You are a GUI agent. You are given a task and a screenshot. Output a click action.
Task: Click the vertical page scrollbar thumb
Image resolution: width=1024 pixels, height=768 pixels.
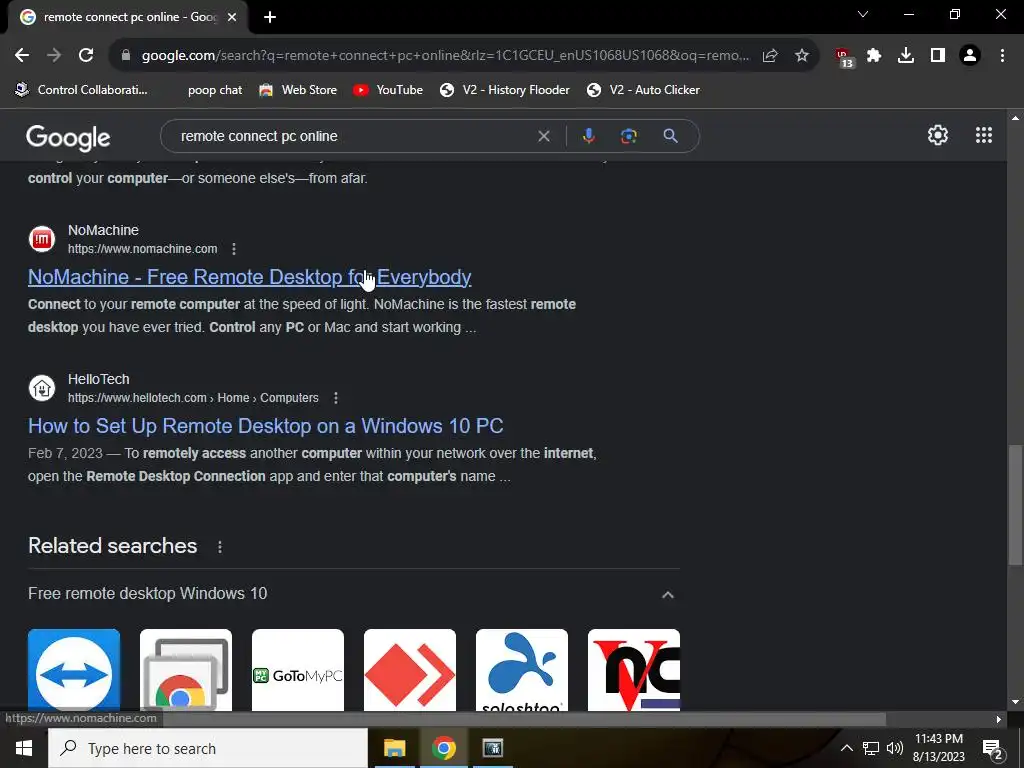[1015, 505]
